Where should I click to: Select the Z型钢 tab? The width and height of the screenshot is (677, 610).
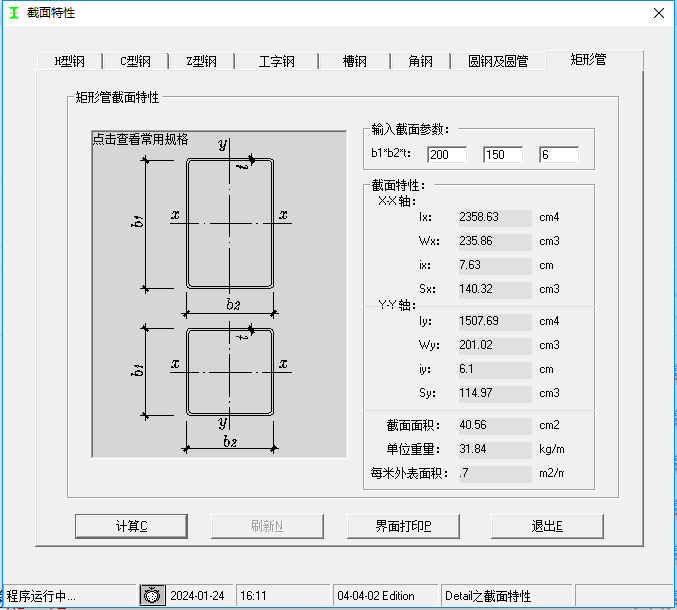pos(202,61)
